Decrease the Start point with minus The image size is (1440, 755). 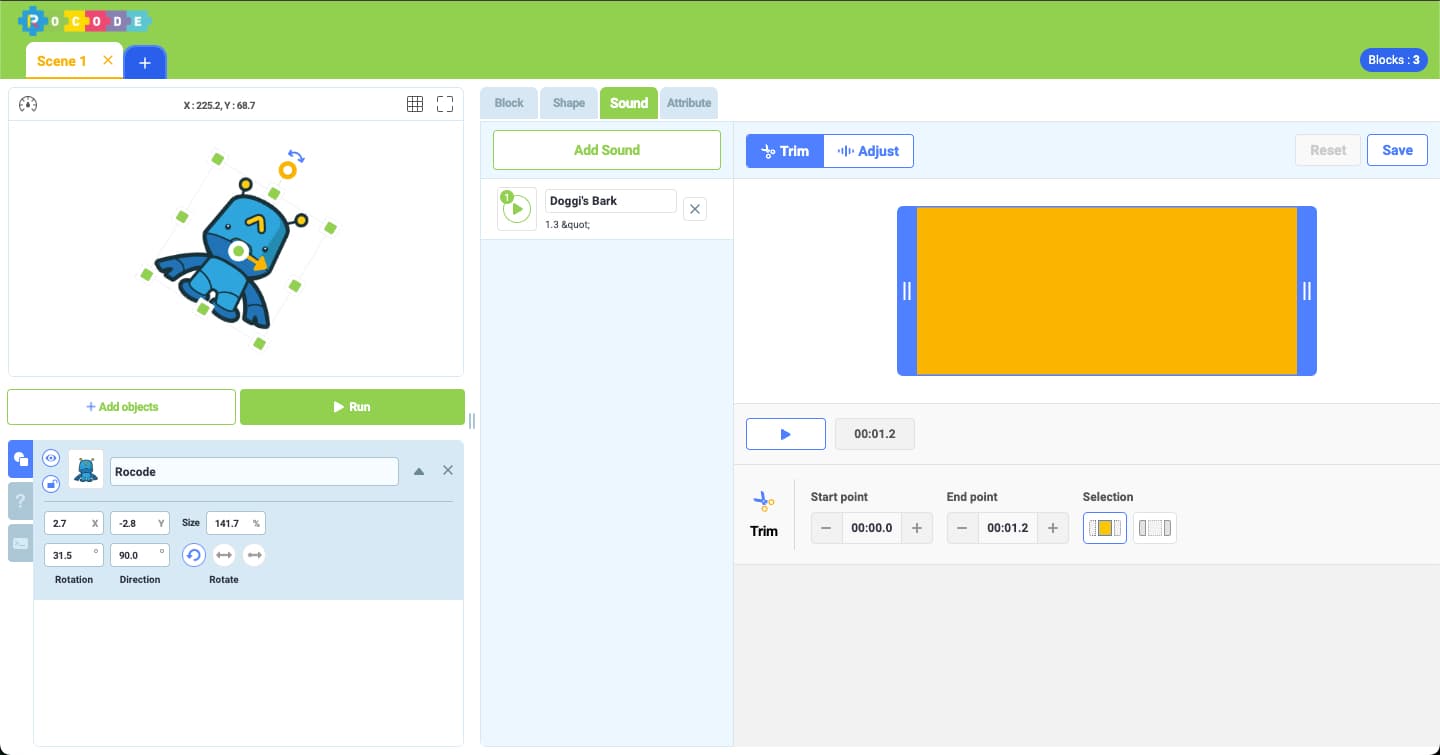click(x=826, y=528)
